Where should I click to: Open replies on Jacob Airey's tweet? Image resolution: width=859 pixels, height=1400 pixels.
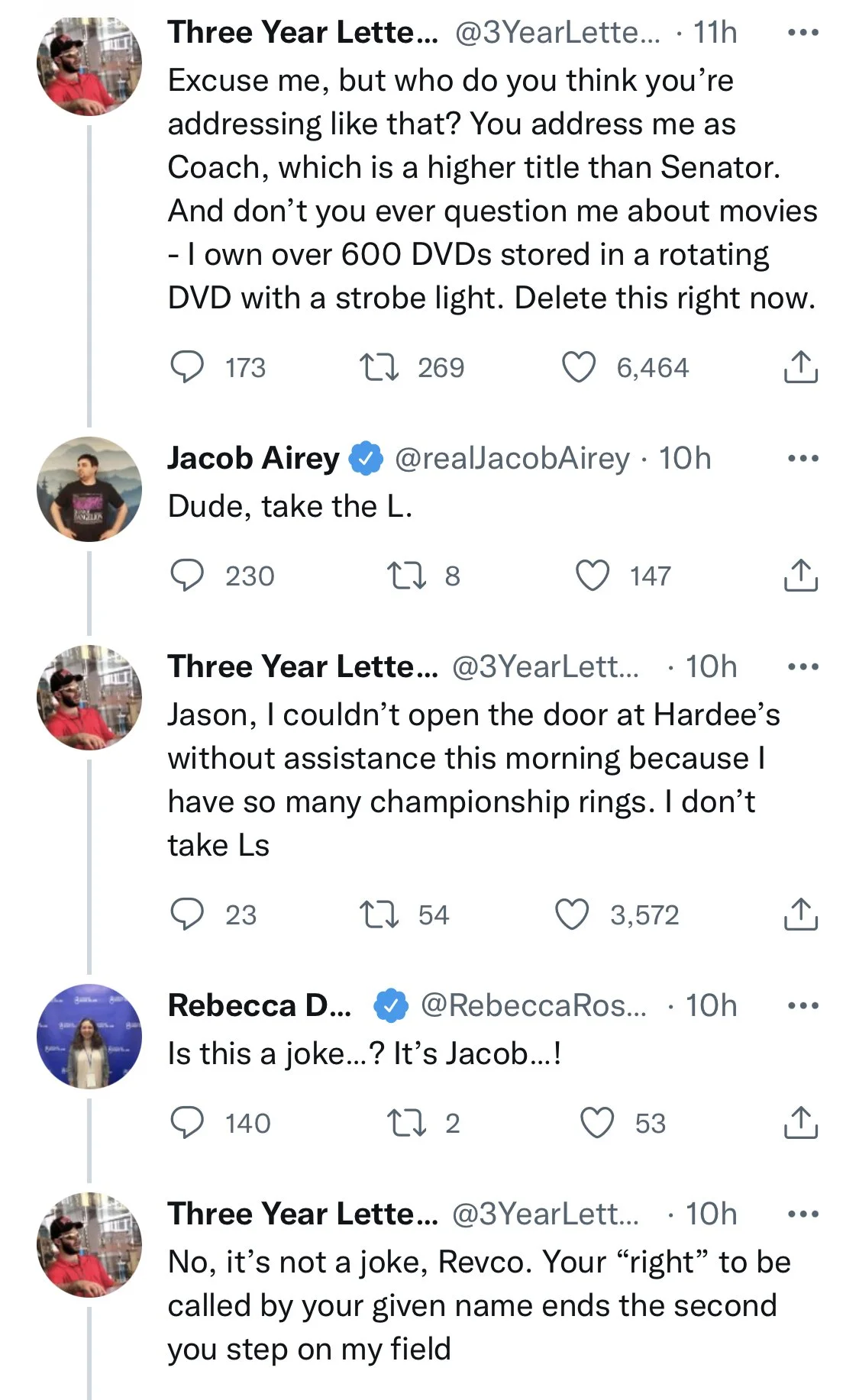pos(186,576)
